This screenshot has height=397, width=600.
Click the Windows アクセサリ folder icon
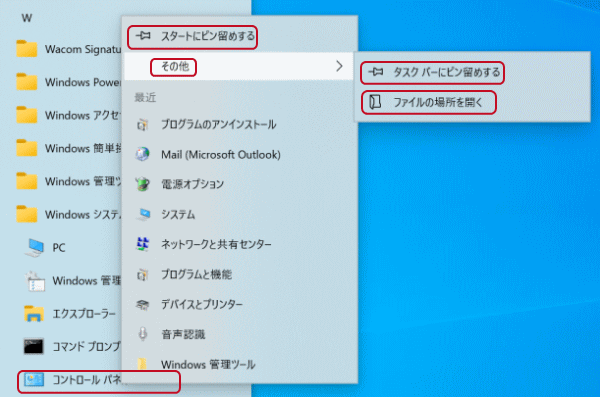point(26,115)
